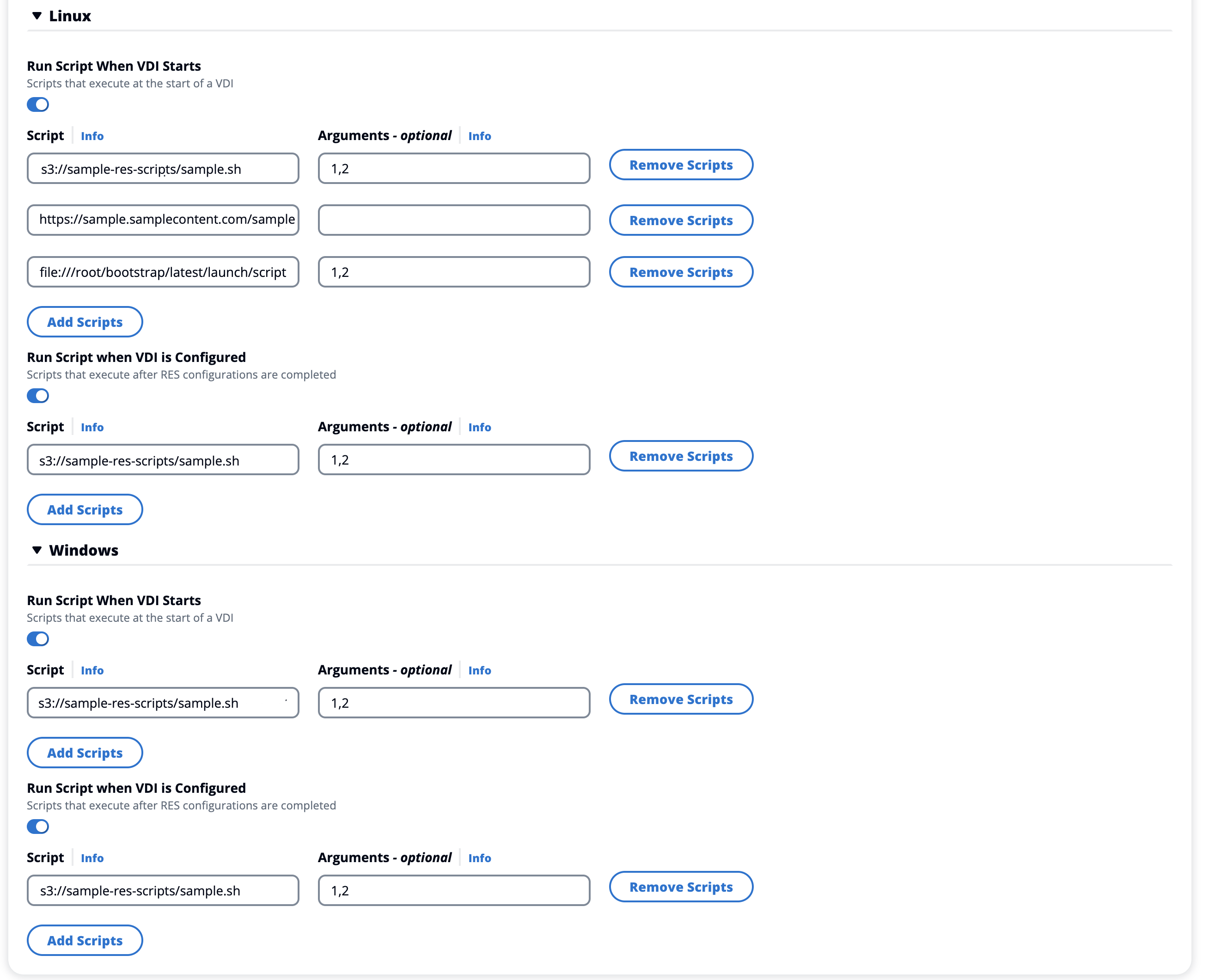Toggle off Run Script When VDI Starts for Windows
Screen dimensions: 1221x980
coord(37,638)
